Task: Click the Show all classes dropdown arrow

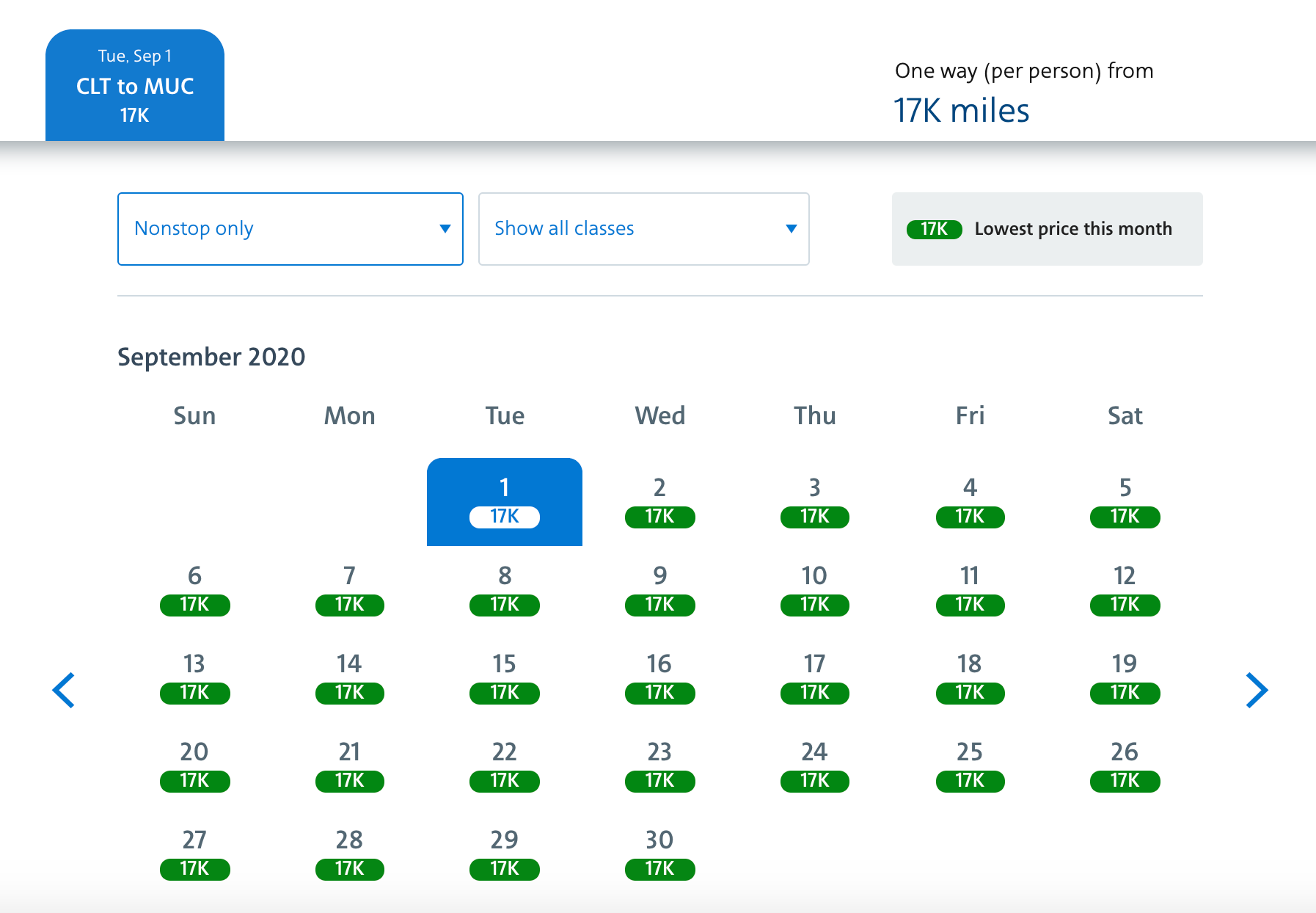Action: (791, 229)
